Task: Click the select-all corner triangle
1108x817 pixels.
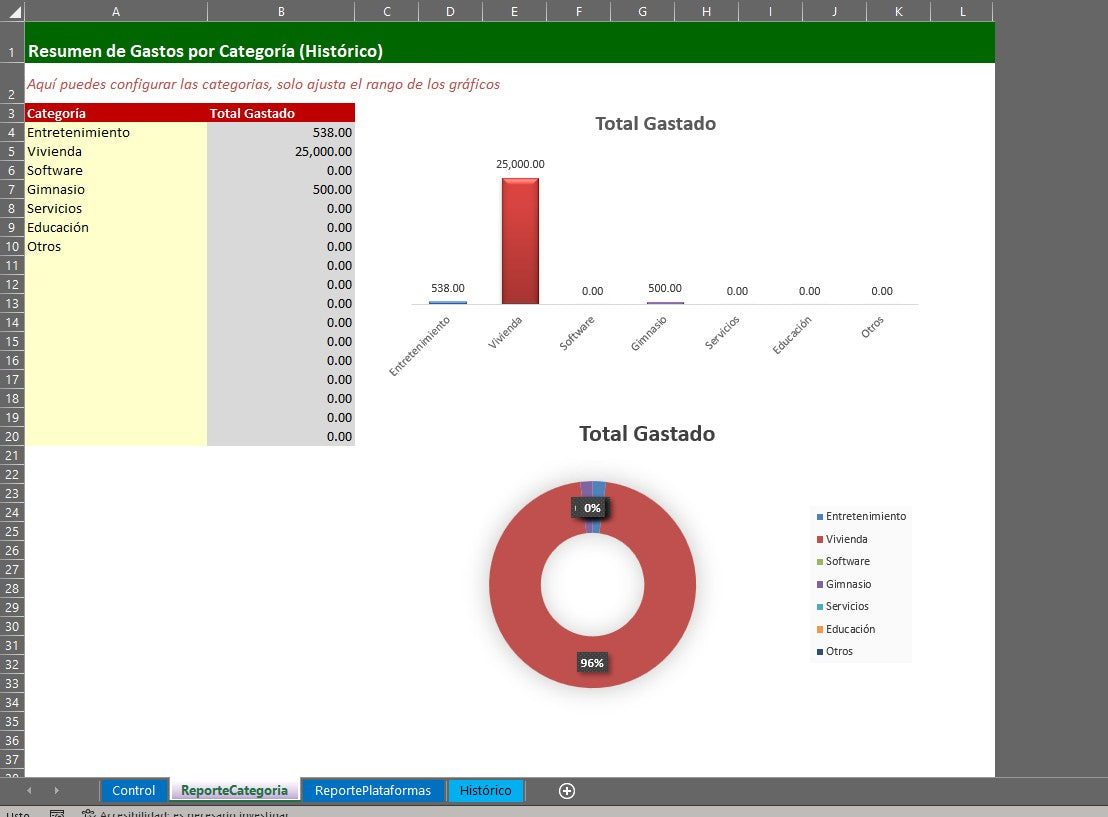Action: coord(13,11)
